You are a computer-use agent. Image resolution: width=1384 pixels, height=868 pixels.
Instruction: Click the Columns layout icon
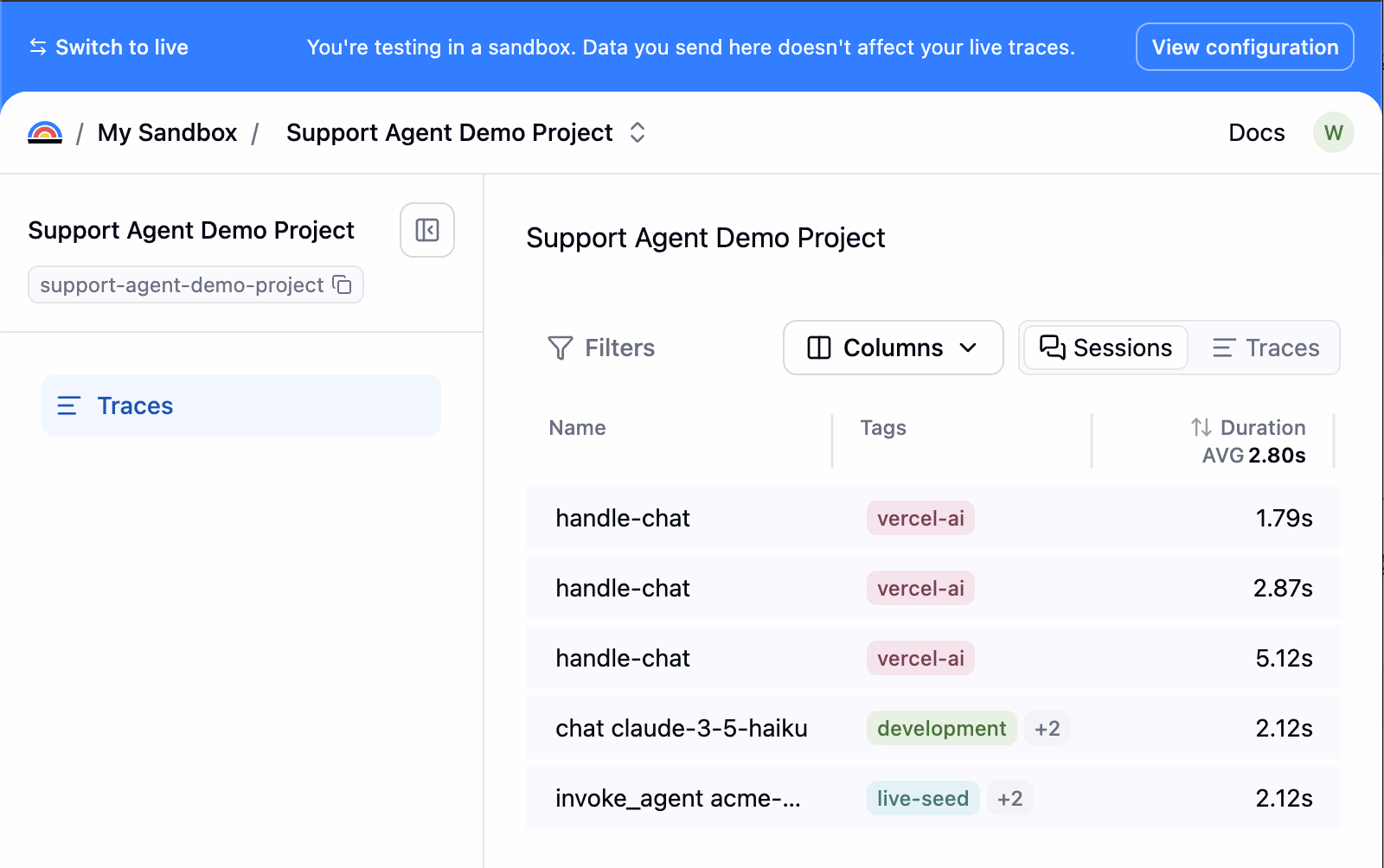tap(819, 348)
